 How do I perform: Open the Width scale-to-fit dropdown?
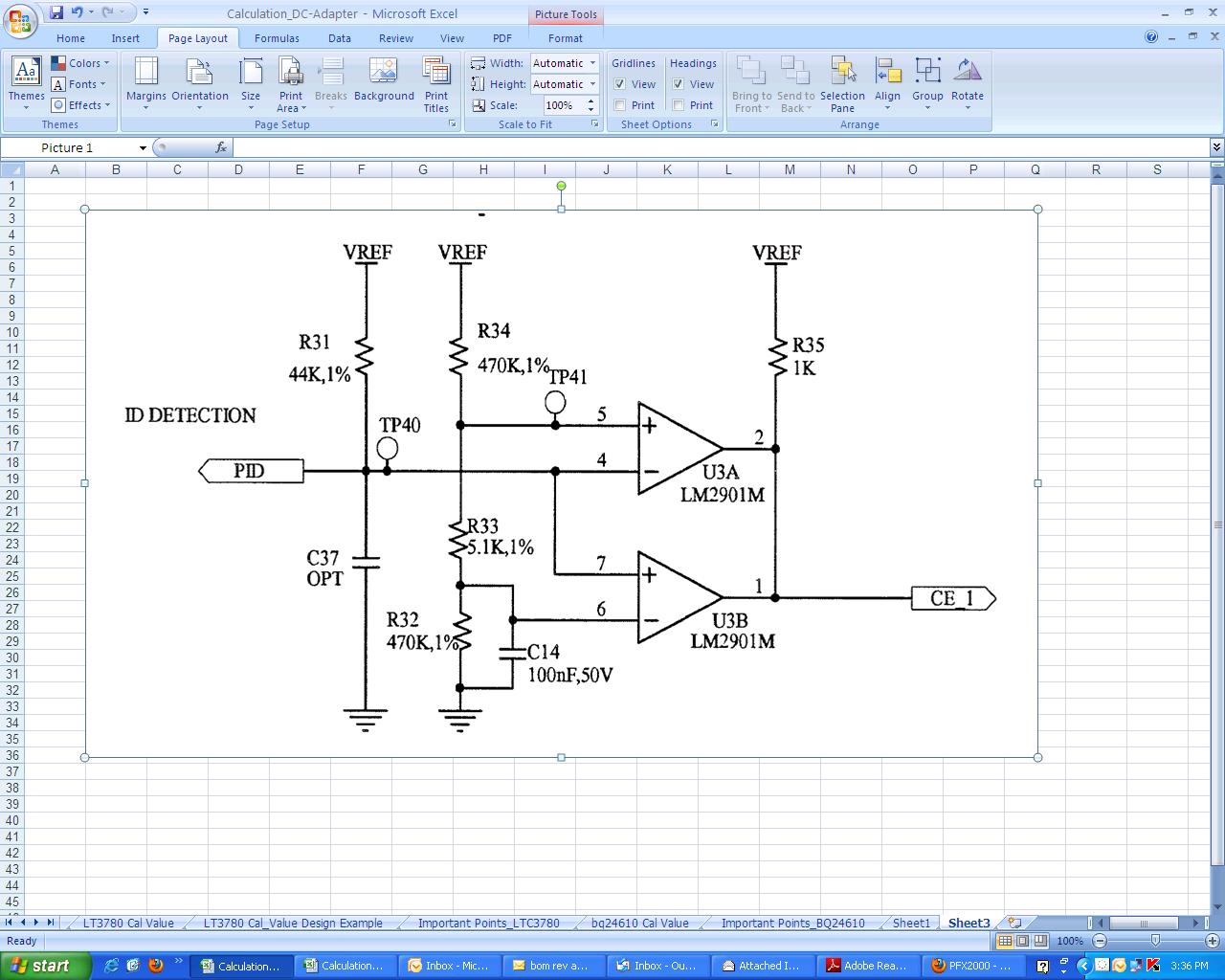pos(592,63)
